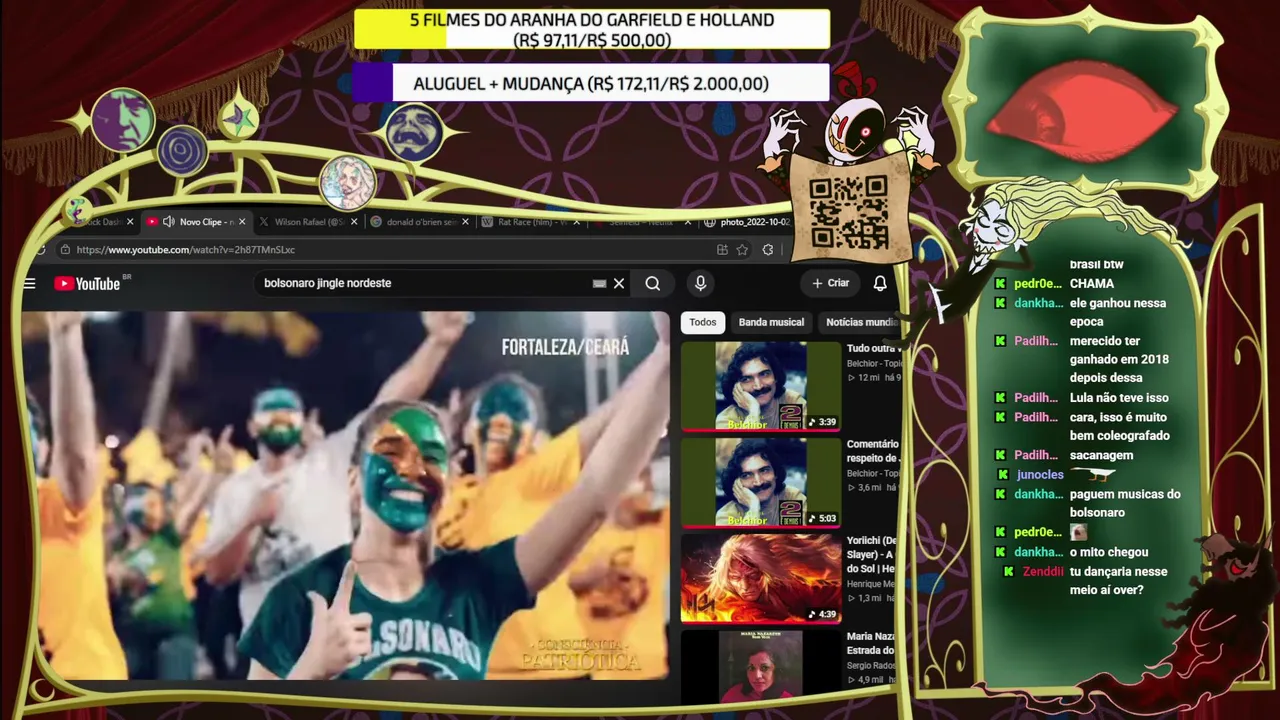Open the Belchior thumbnail with 5:03 duration

pos(761,483)
